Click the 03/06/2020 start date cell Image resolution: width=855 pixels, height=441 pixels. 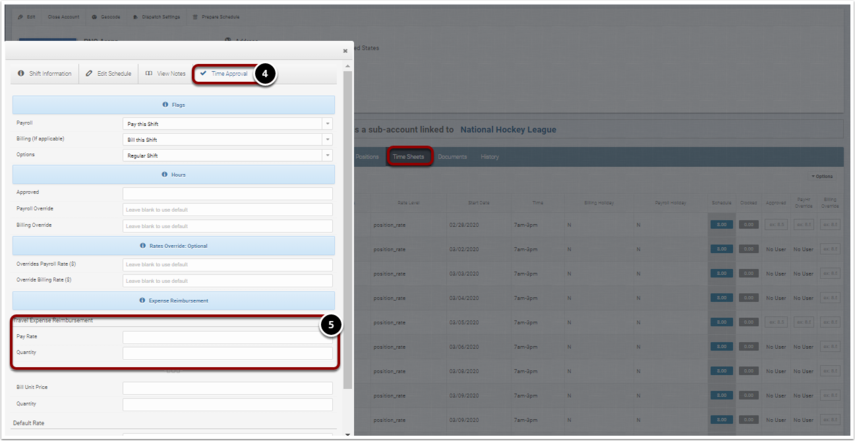463,347
